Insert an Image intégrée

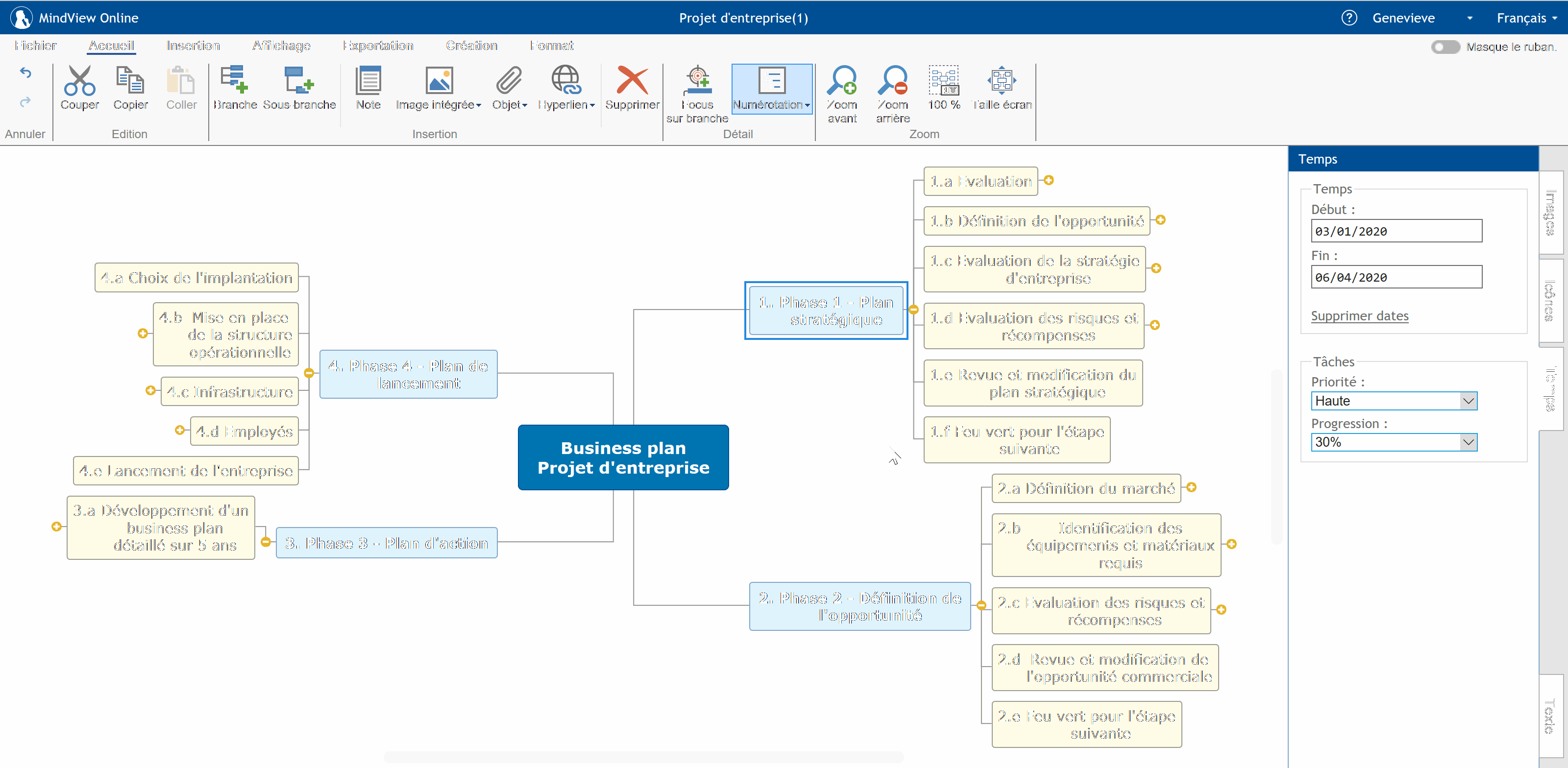438,88
